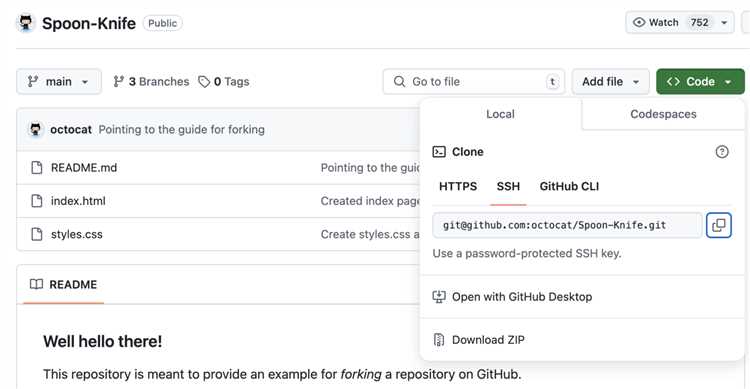Click the octocat commit author avatar

click(35, 129)
